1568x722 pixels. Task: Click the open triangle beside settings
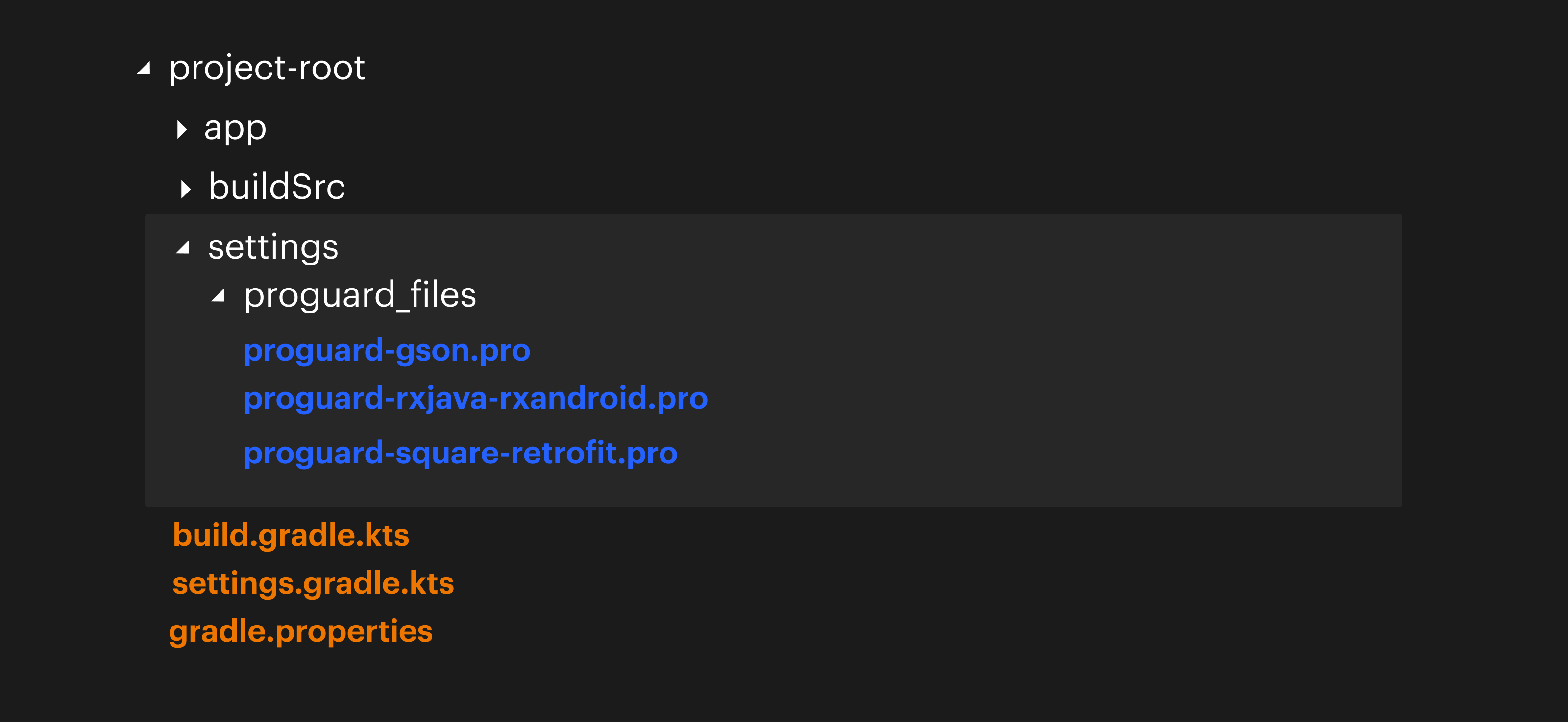coord(183,248)
